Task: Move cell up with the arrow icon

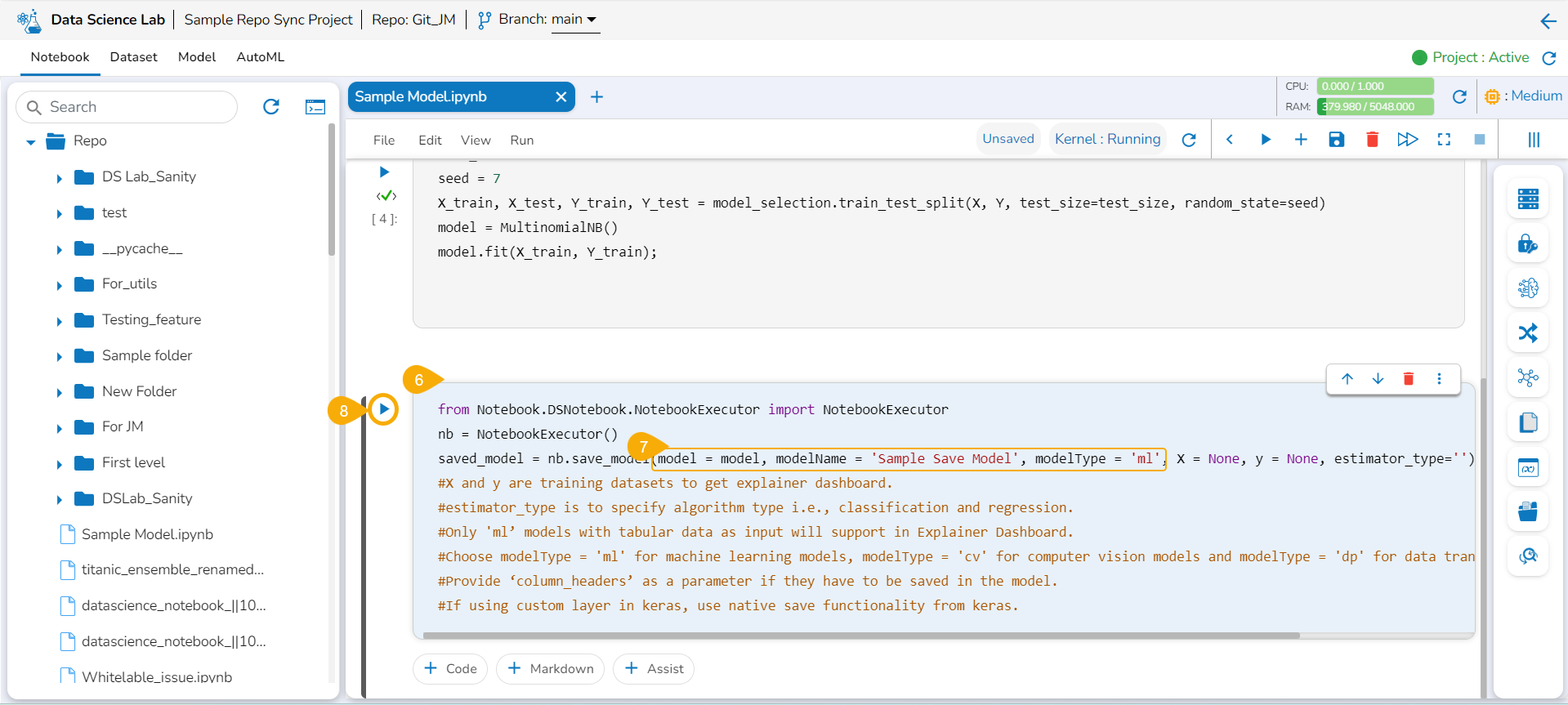Action: pyautogui.click(x=1347, y=378)
